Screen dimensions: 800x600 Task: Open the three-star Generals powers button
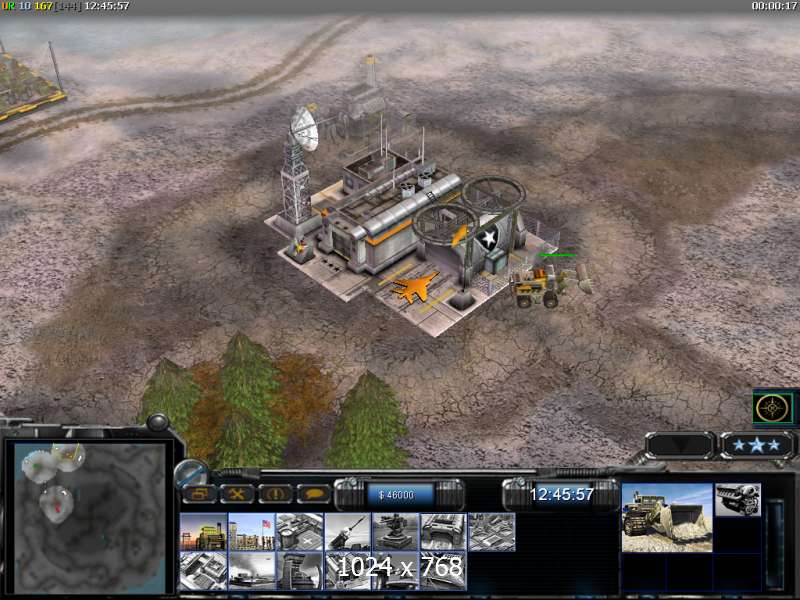click(x=757, y=445)
